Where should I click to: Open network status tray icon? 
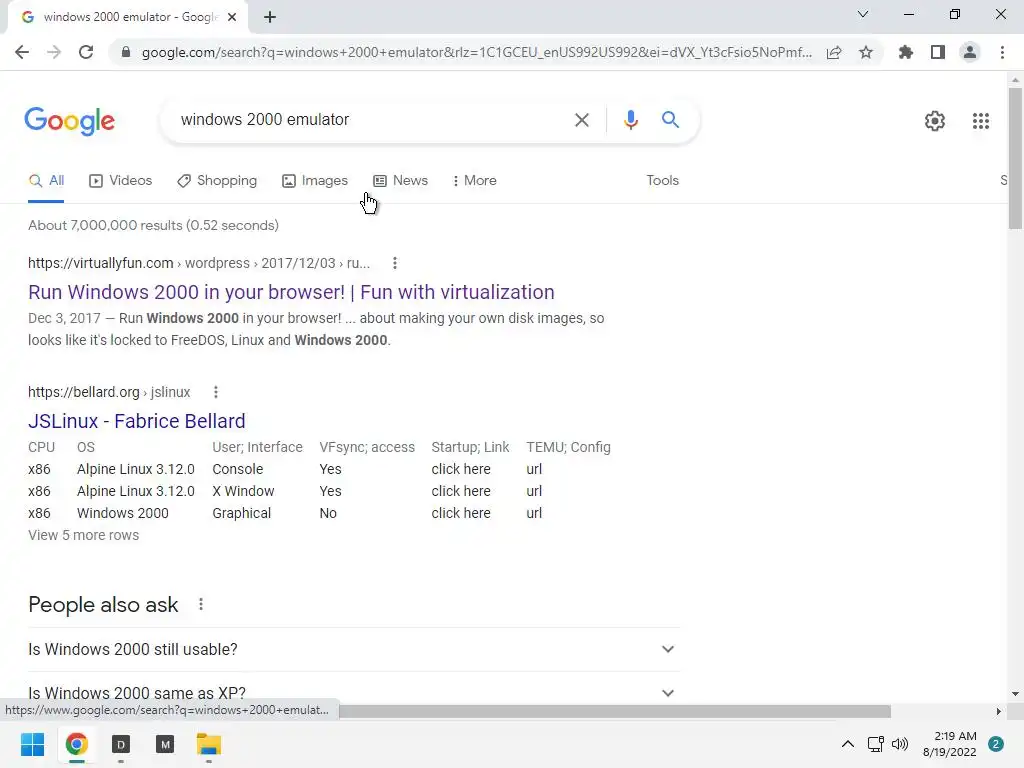pyautogui.click(x=875, y=744)
